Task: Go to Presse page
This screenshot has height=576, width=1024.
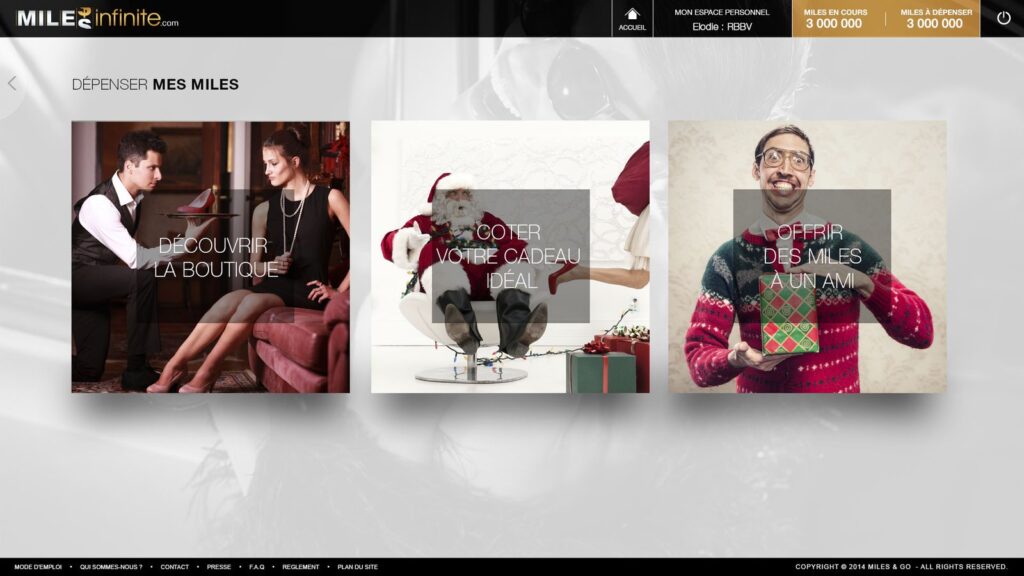Action: pos(219,567)
